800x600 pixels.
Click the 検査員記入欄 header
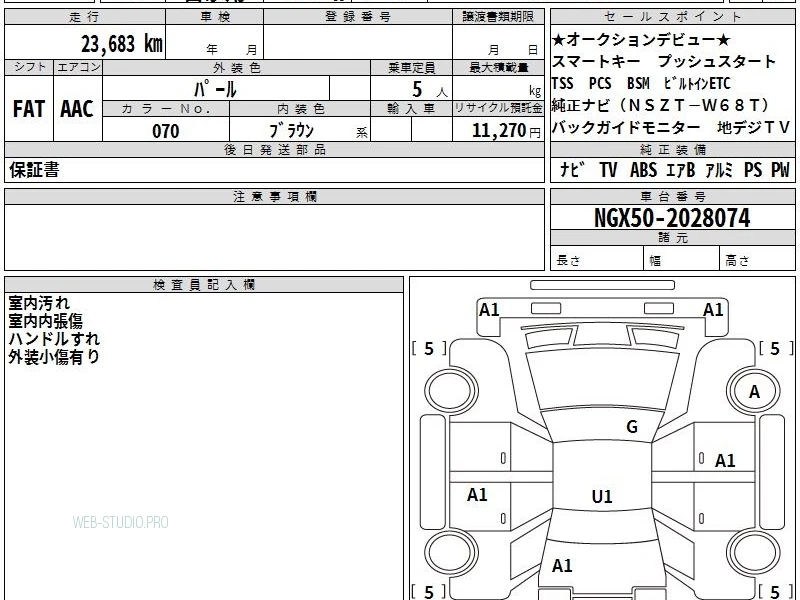coord(204,285)
